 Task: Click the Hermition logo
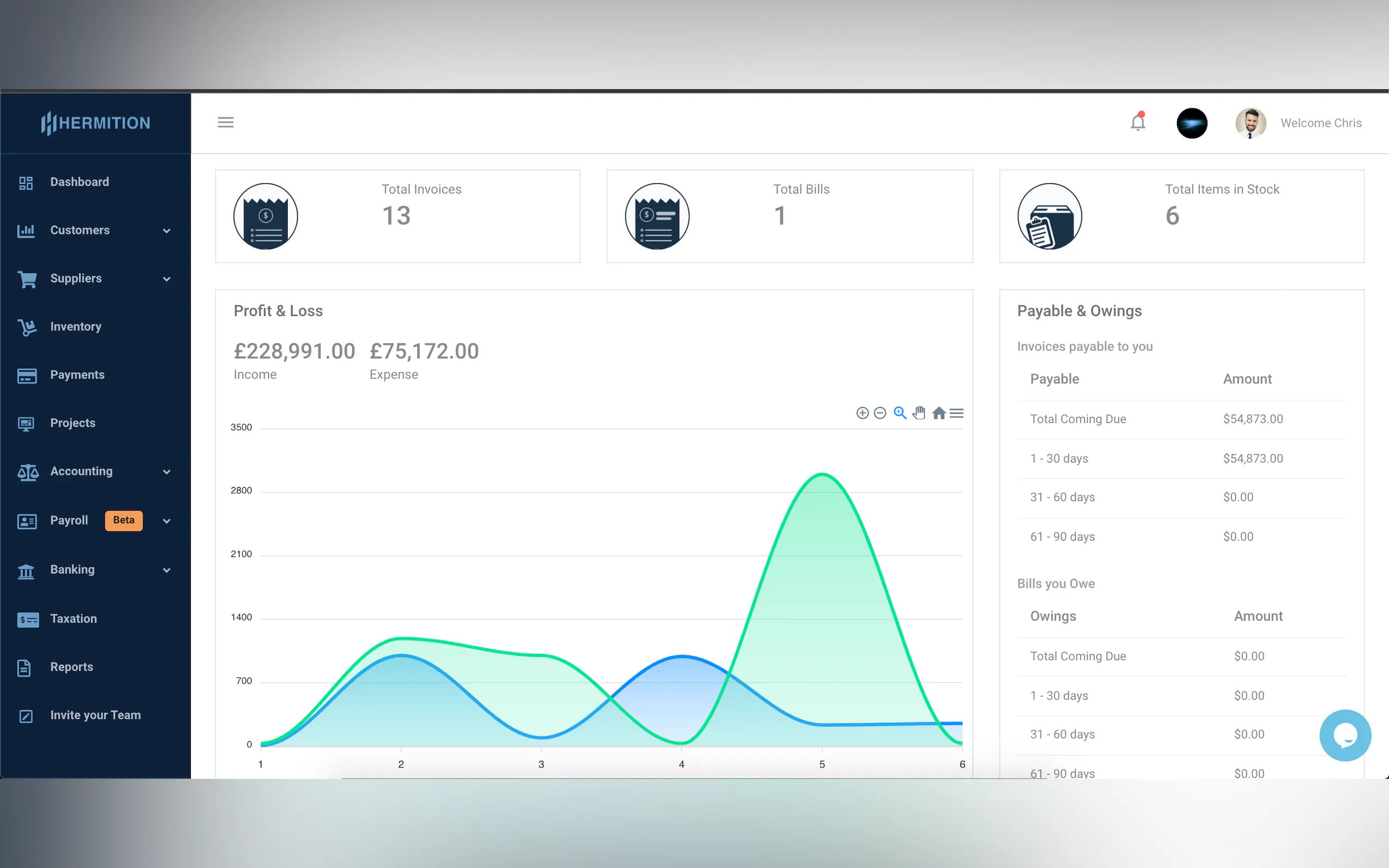click(95, 123)
